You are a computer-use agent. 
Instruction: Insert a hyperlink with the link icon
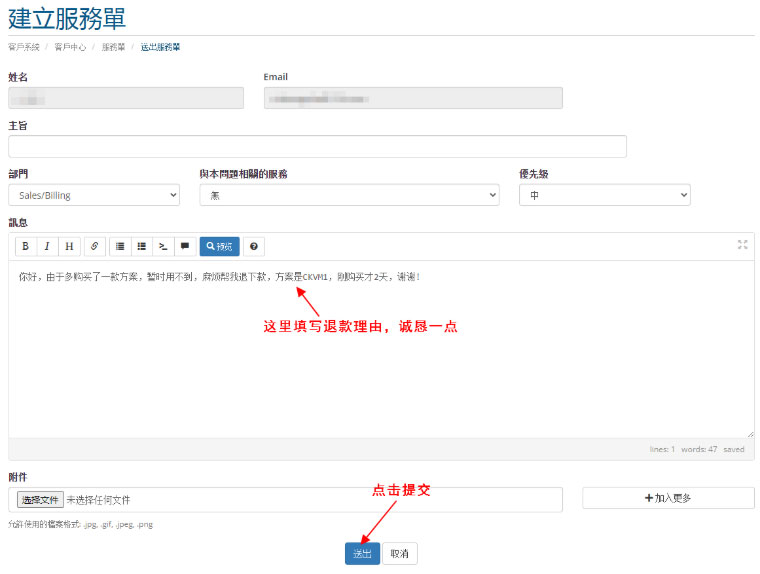[x=95, y=246]
